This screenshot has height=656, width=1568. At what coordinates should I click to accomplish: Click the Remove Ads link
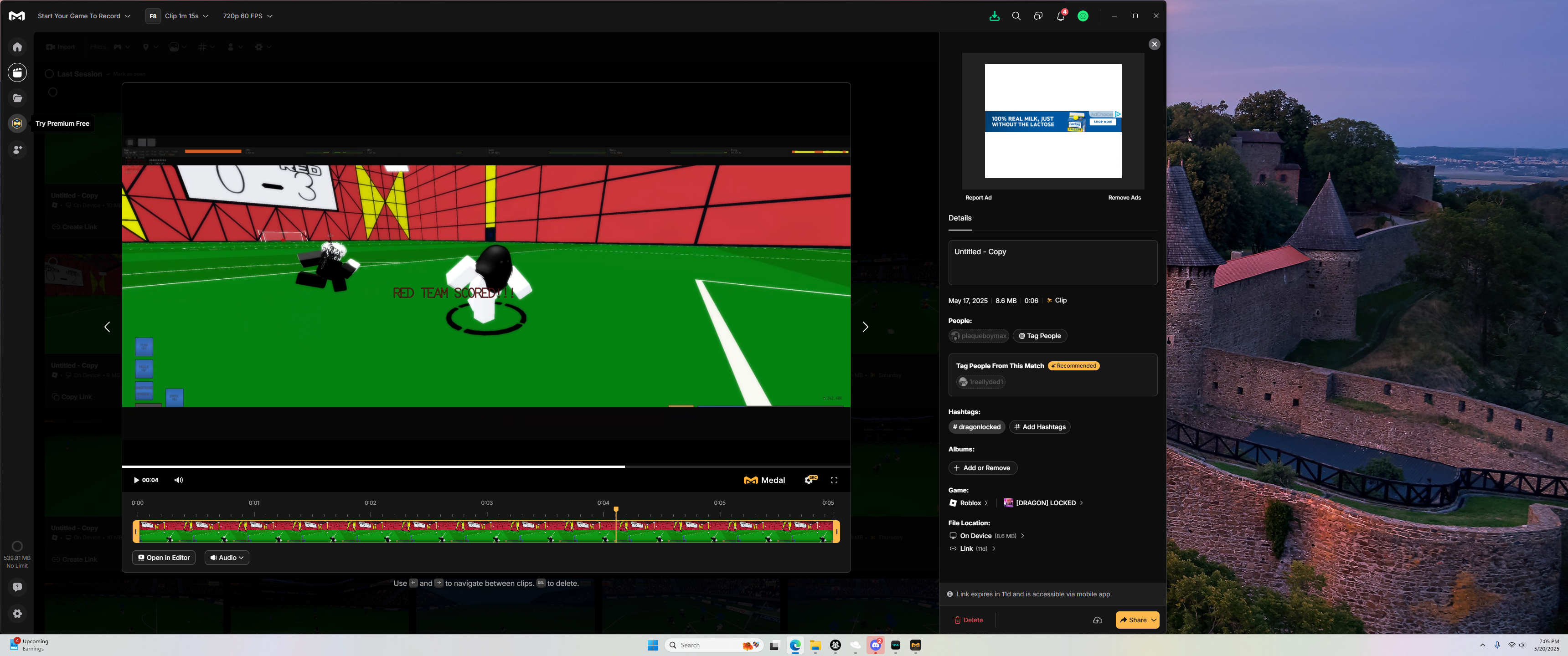click(x=1124, y=198)
